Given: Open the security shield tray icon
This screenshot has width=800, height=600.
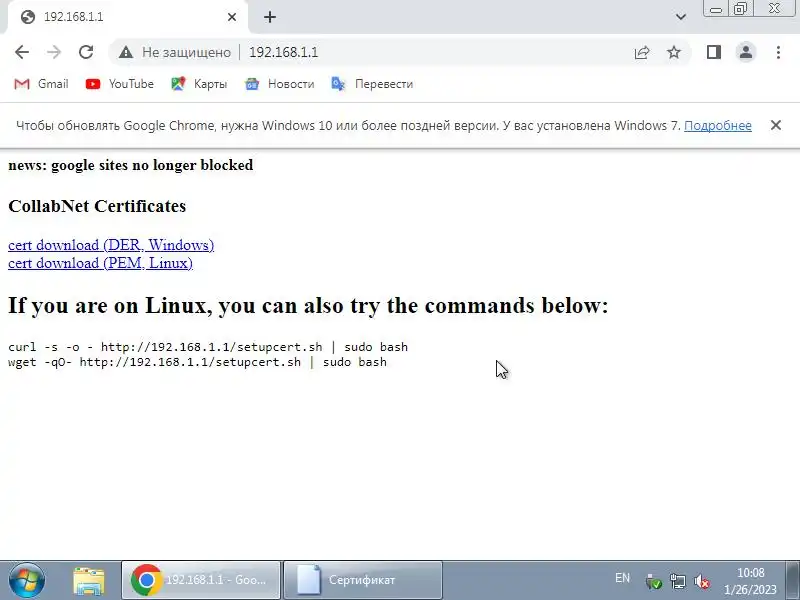Looking at the screenshot, I should (x=653, y=581).
